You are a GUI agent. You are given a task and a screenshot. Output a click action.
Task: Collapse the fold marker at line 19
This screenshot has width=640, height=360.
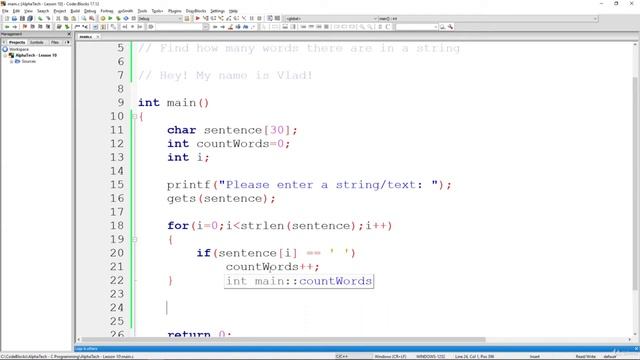point(134,239)
